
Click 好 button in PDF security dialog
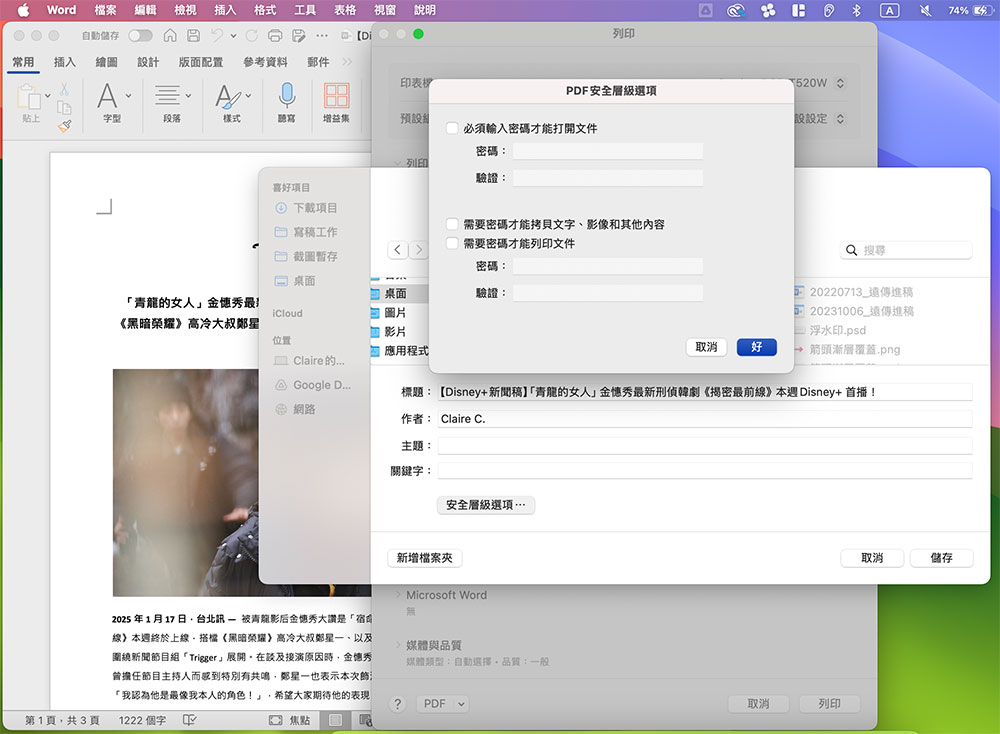tap(756, 347)
